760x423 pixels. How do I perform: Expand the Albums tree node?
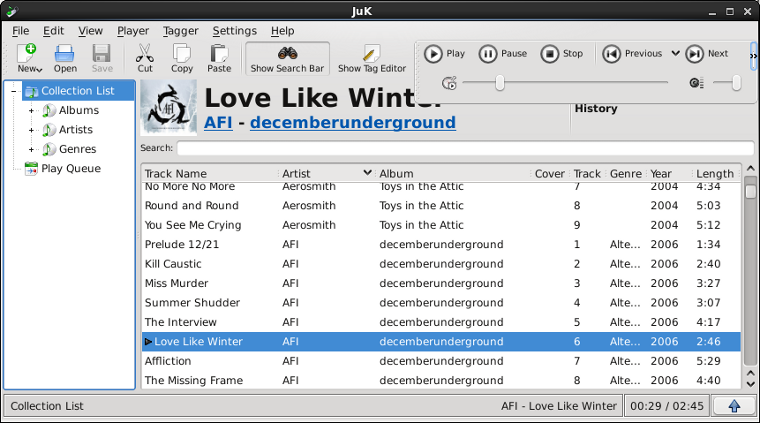pyautogui.click(x=32, y=110)
